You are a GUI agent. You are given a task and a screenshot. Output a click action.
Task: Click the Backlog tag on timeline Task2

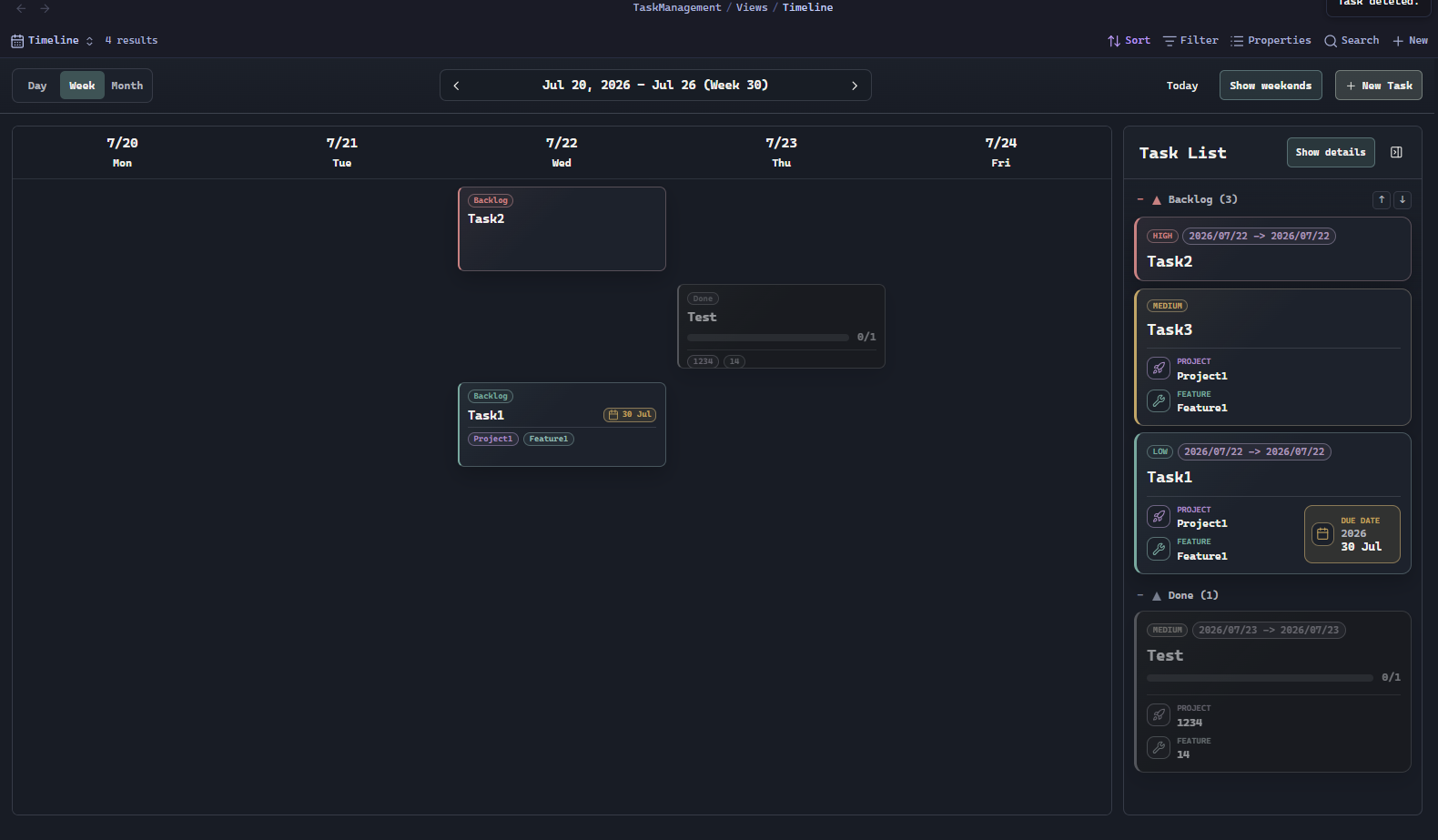[491, 200]
